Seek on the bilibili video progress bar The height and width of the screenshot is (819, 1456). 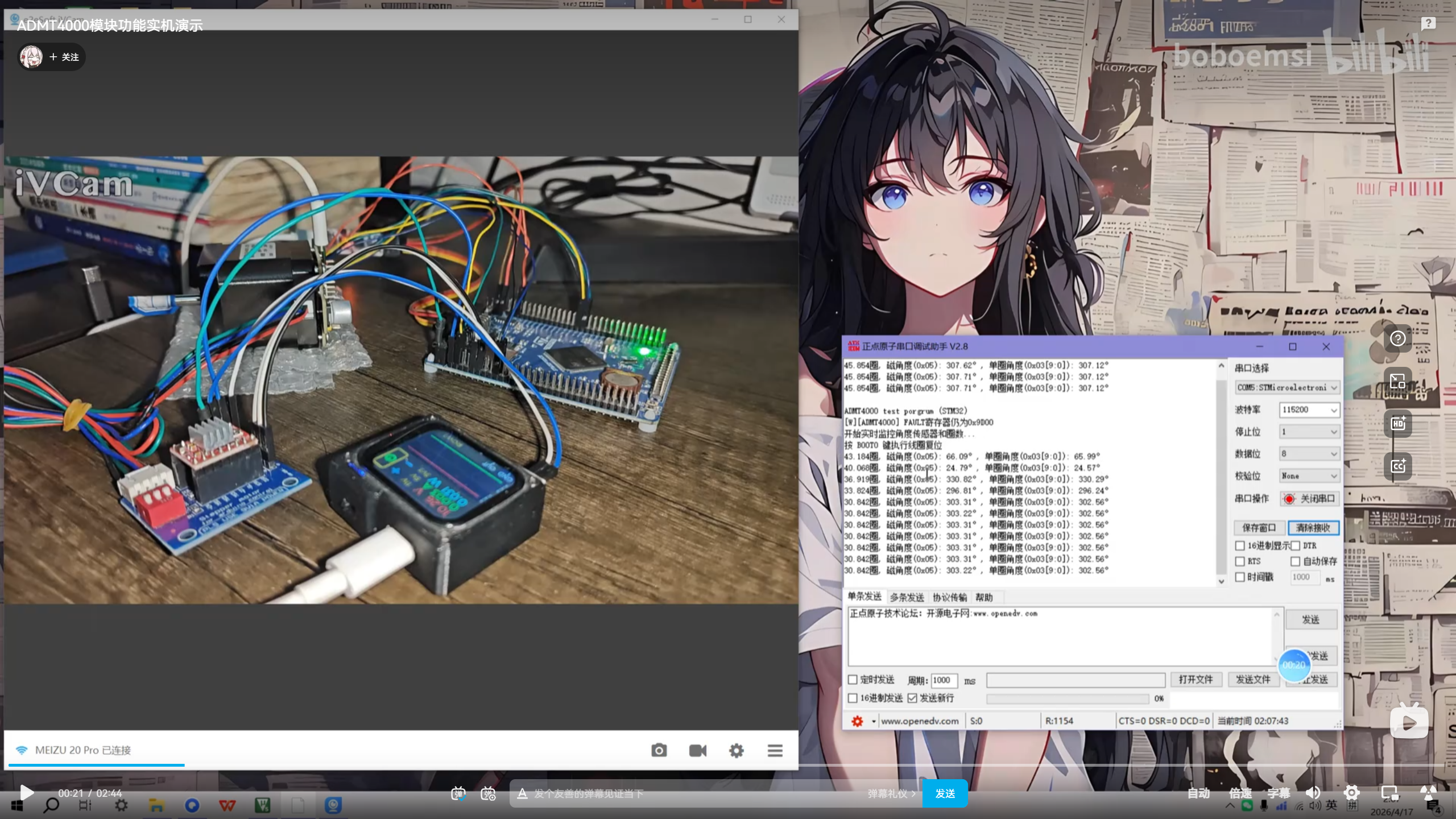coord(728,767)
